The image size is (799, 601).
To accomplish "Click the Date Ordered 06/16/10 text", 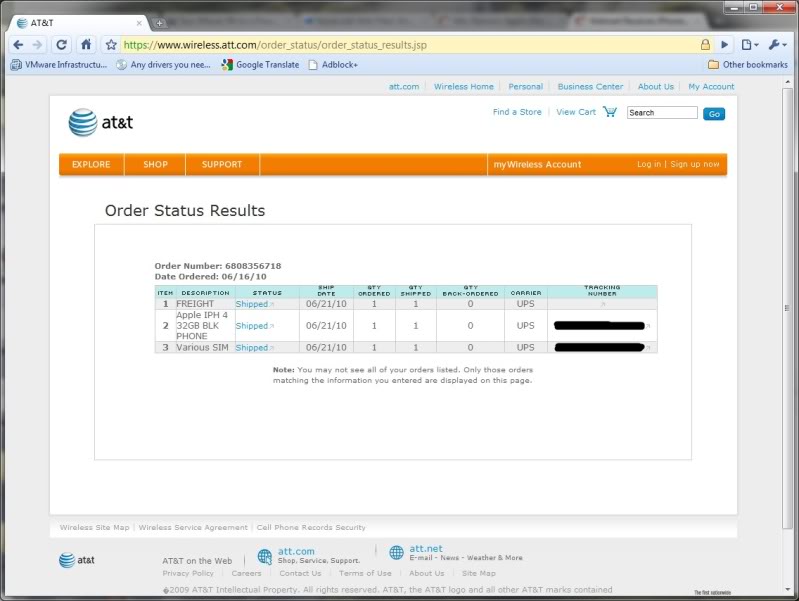I will pos(210,277).
